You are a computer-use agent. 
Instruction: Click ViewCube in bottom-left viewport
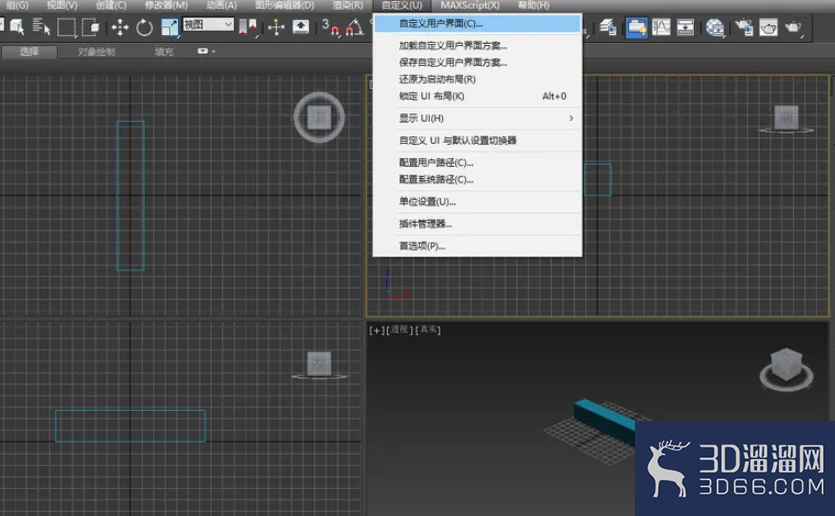coord(319,365)
